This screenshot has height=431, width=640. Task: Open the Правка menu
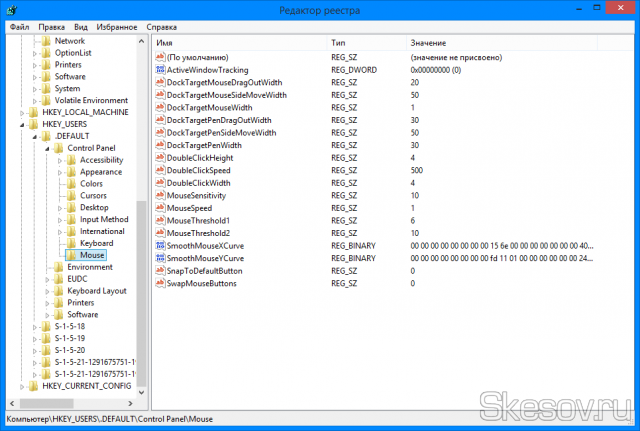(54, 27)
